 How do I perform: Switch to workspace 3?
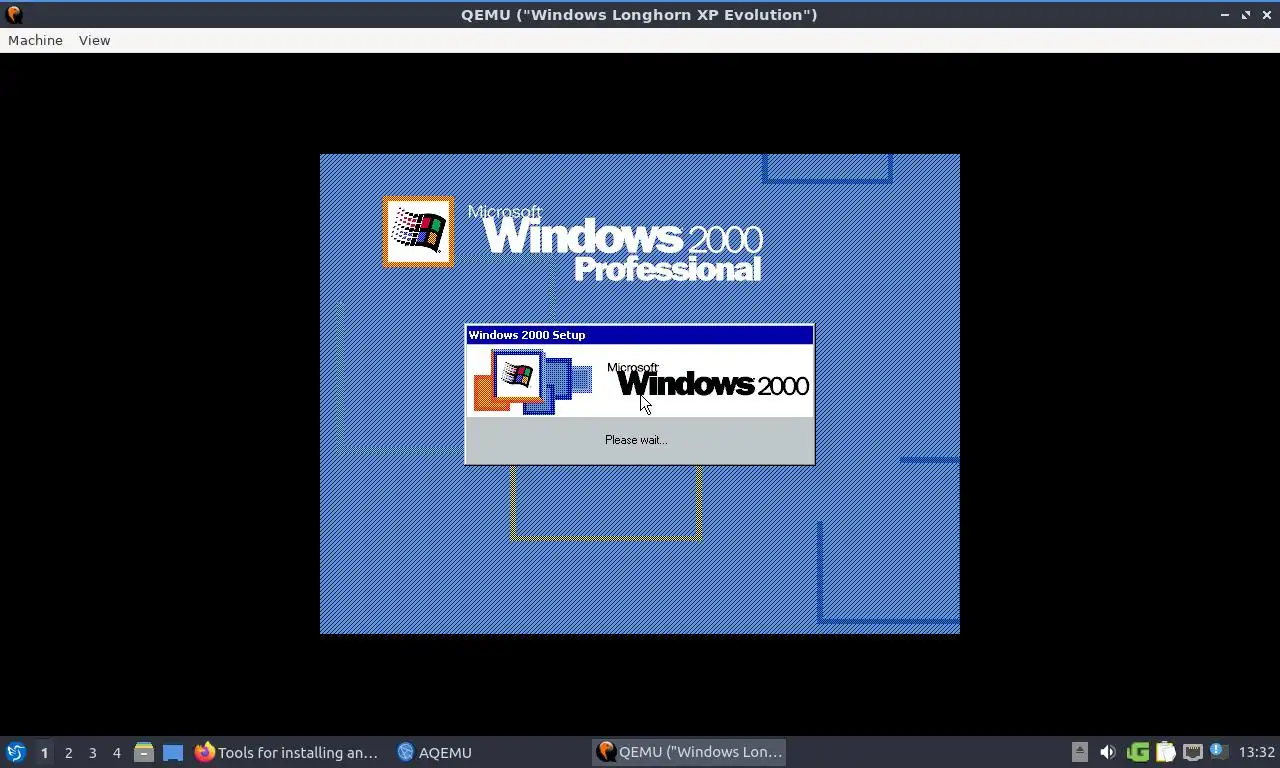[x=92, y=752]
